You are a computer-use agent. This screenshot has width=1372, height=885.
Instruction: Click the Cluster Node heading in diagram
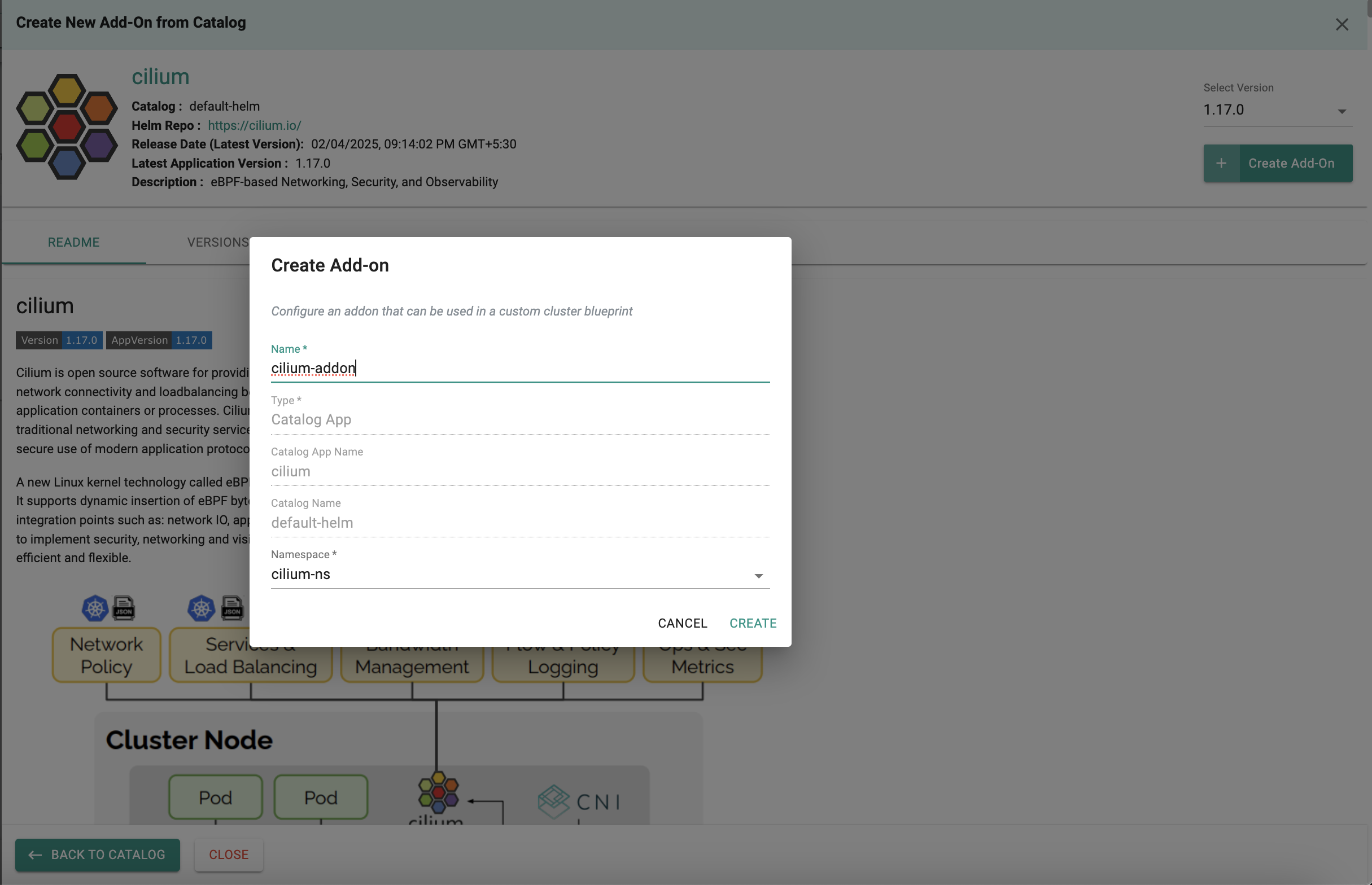point(189,739)
